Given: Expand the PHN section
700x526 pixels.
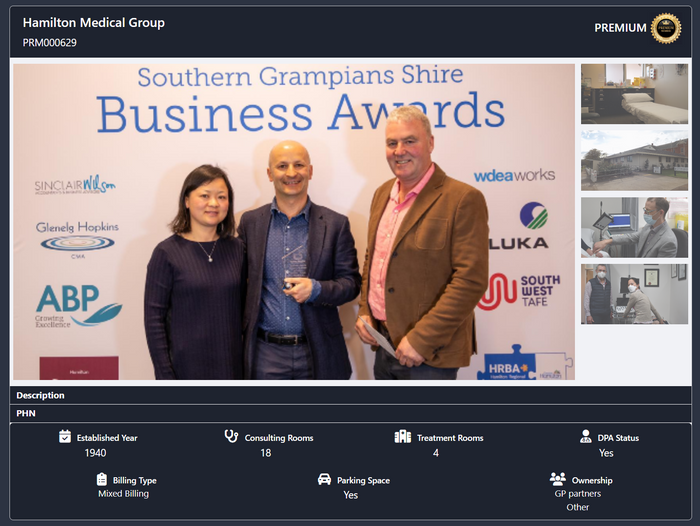Looking at the screenshot, I should (x=350, y=413).
